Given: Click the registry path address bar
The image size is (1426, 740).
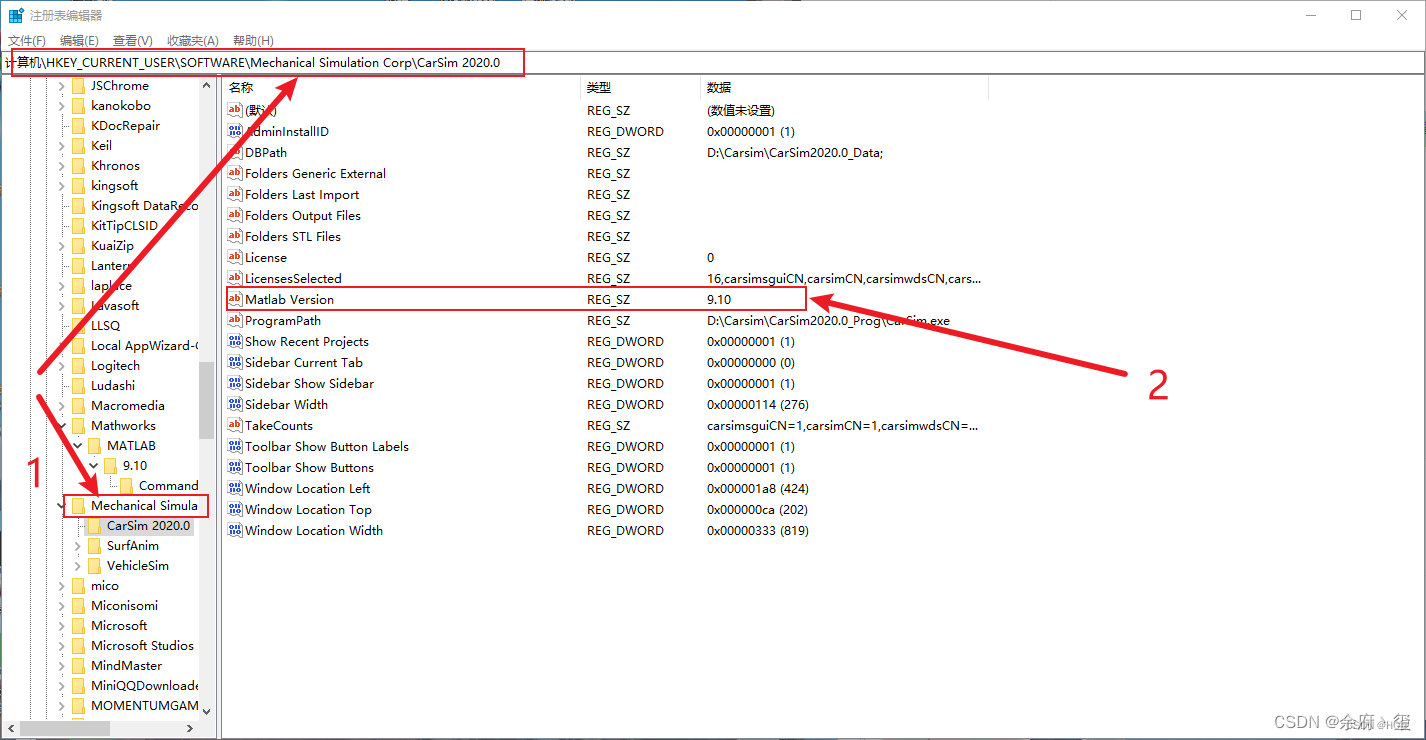Looking at the screenshot, I should coord(712,62).
